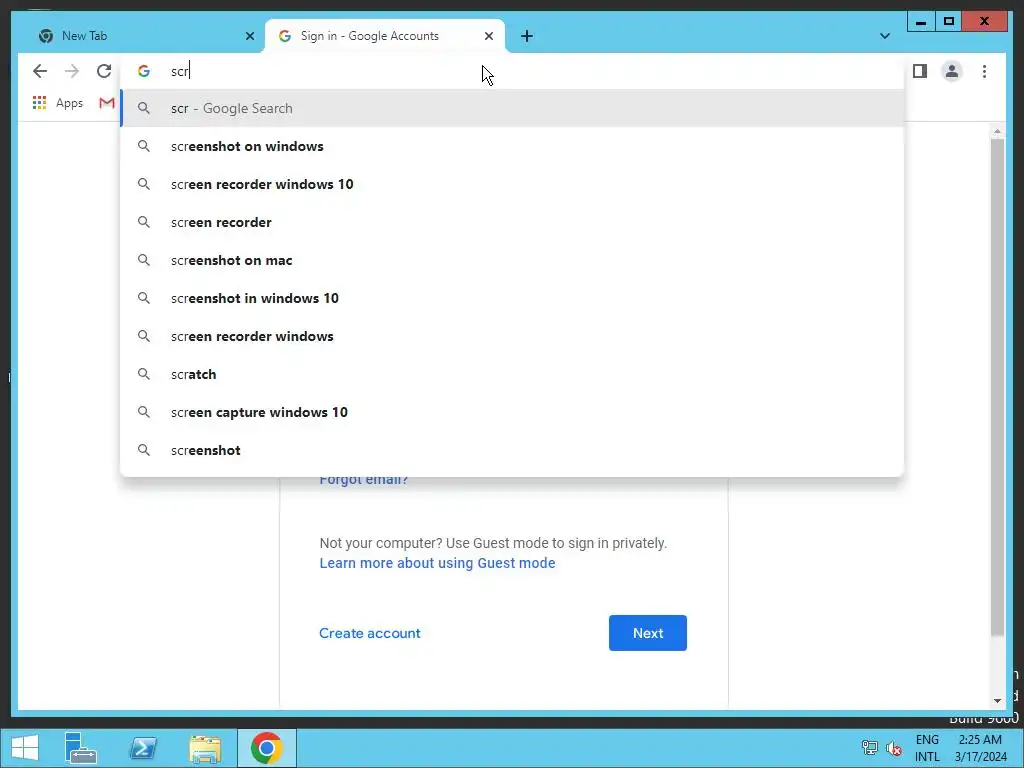Choose the 'scr - Google Search' suggestion
Screen dimensions: 1024x768
click(x=513, y=108)
